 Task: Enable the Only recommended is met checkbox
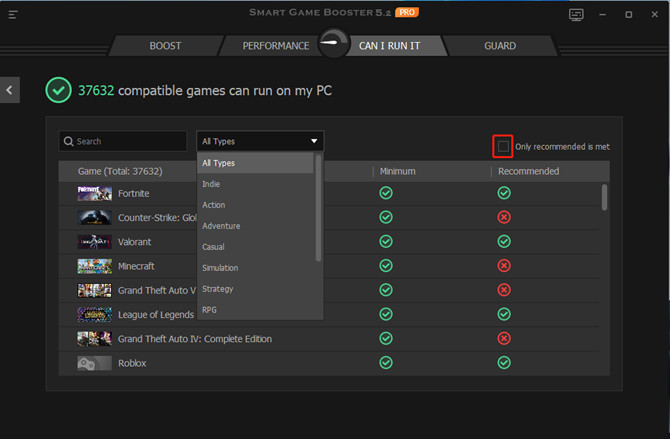coord(503,147)
